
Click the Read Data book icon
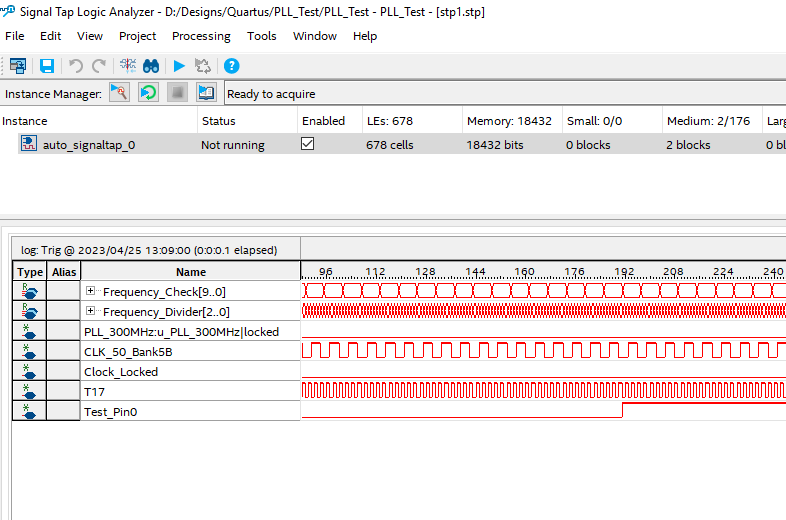click(207, 92)
